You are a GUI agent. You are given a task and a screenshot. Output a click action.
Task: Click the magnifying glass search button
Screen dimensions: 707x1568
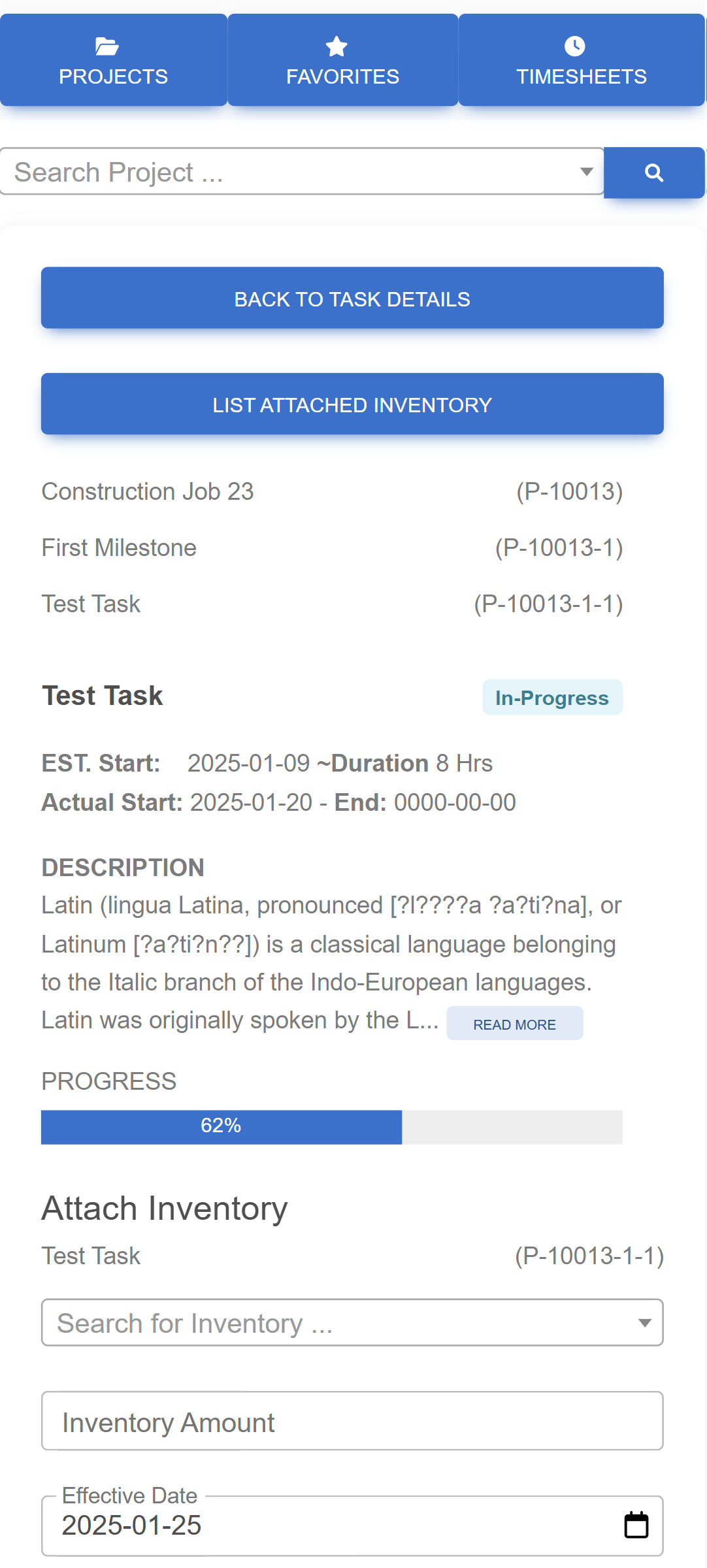tap(654, 172)
